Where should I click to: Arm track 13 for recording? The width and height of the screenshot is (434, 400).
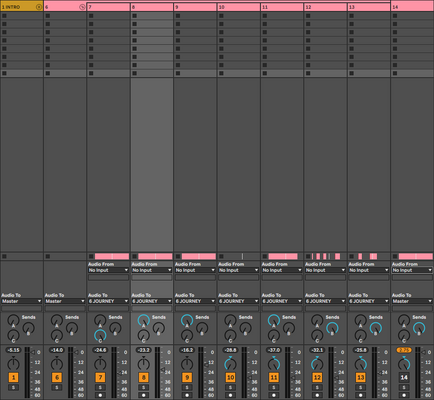360,395
